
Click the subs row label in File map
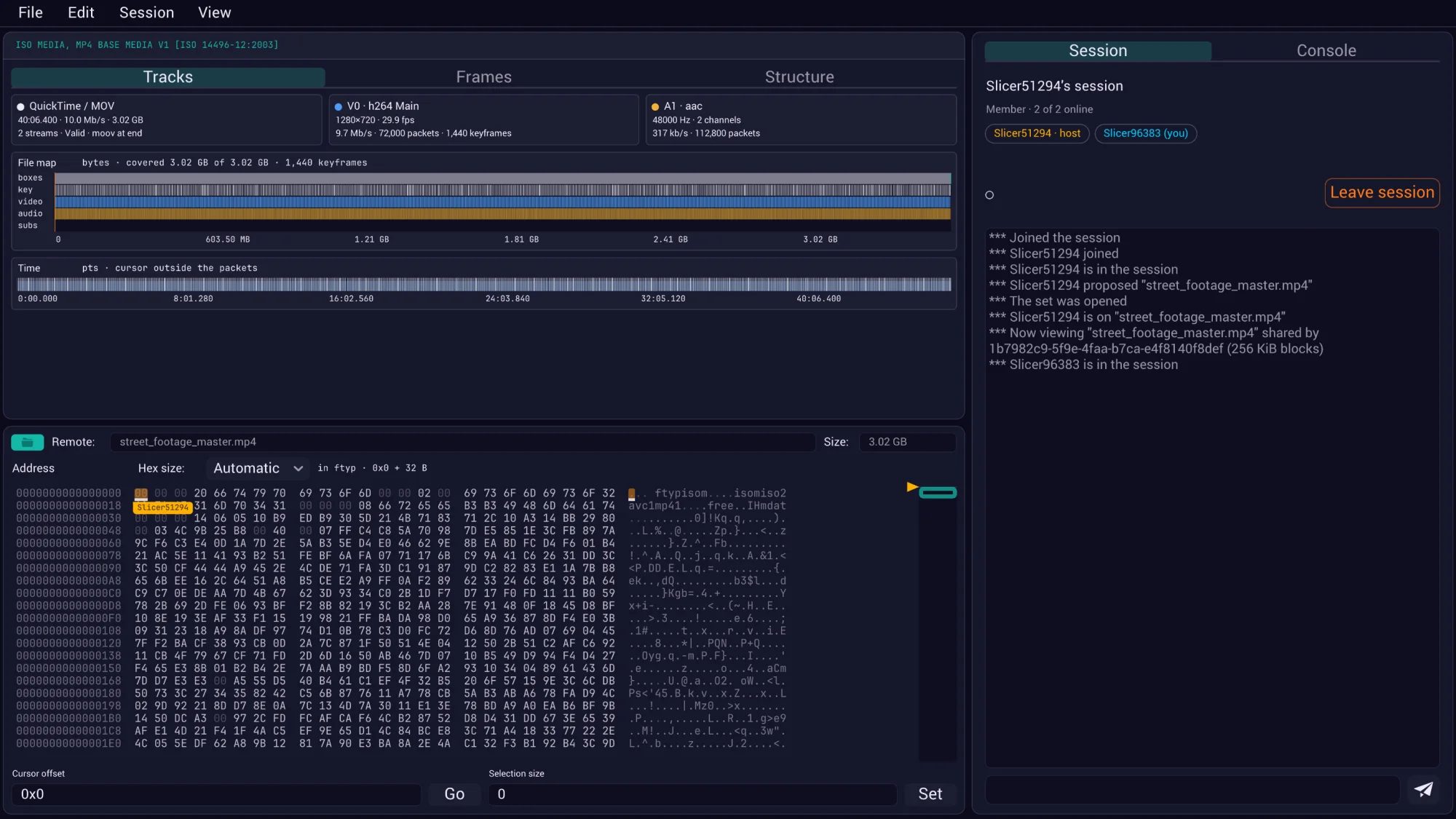pyautogui.click(x=28, y=226)
